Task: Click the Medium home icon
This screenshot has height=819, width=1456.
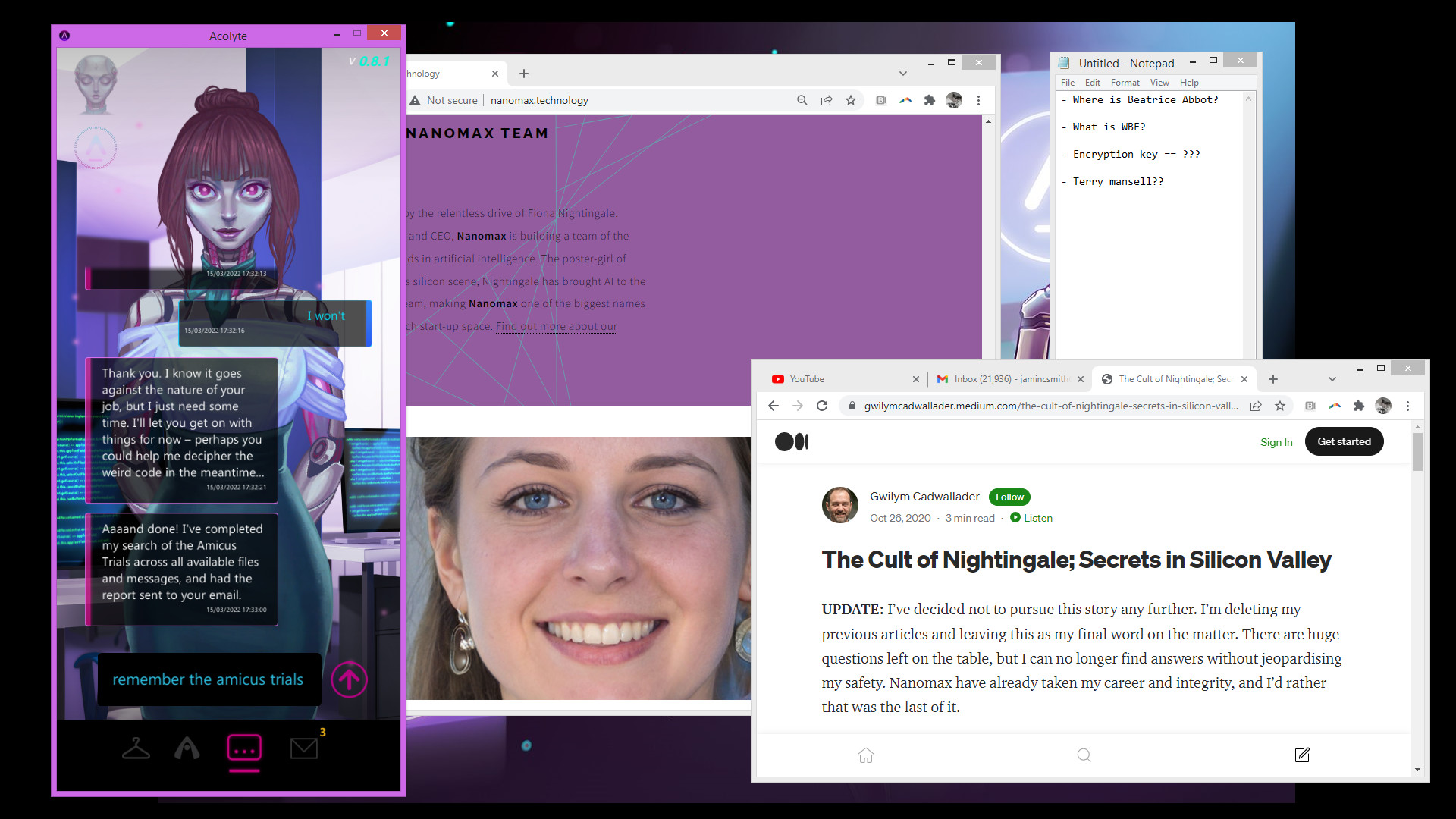Action: tap(866, 755)
